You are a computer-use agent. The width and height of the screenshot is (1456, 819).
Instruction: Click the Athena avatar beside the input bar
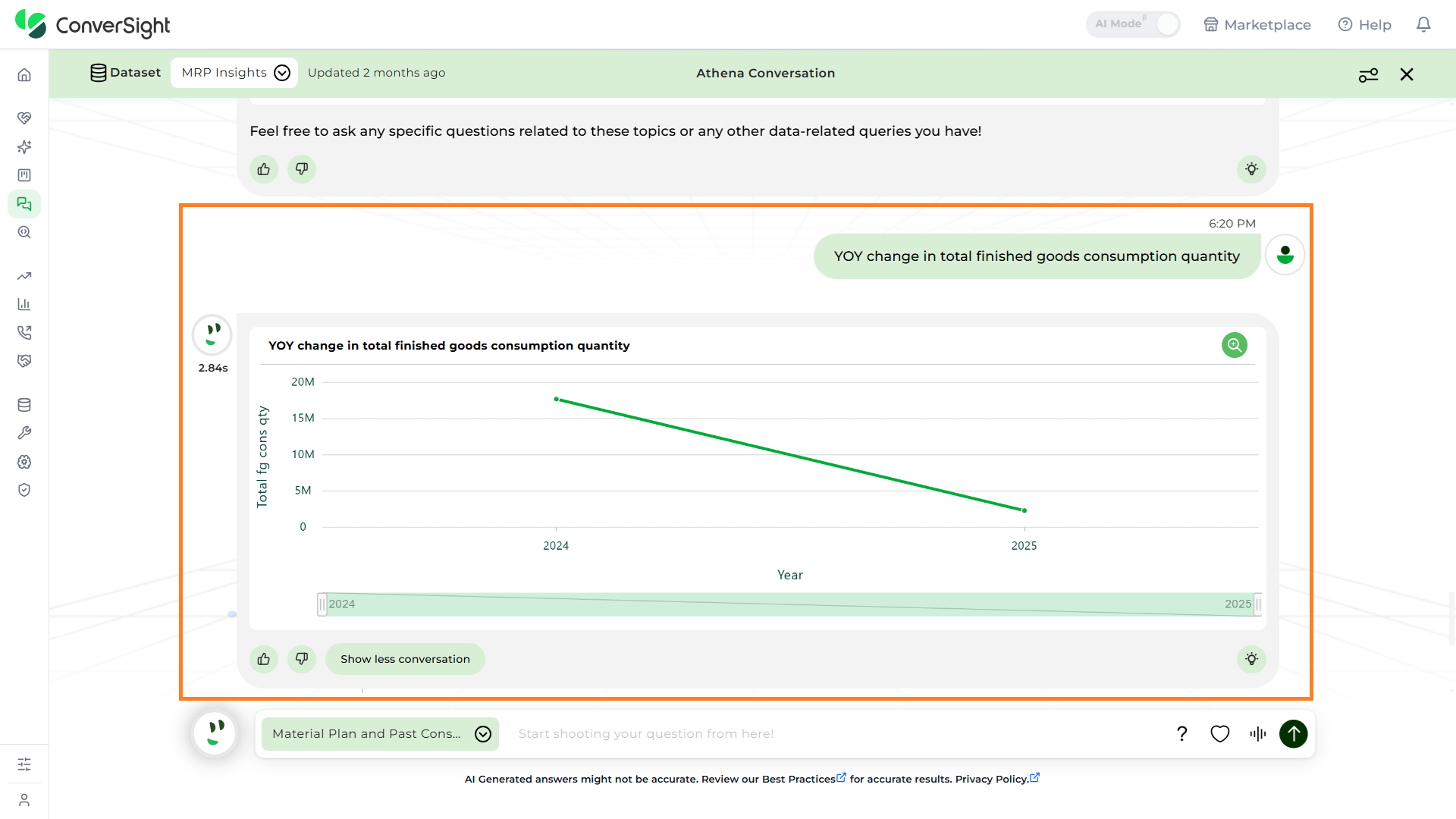[215, 734]
